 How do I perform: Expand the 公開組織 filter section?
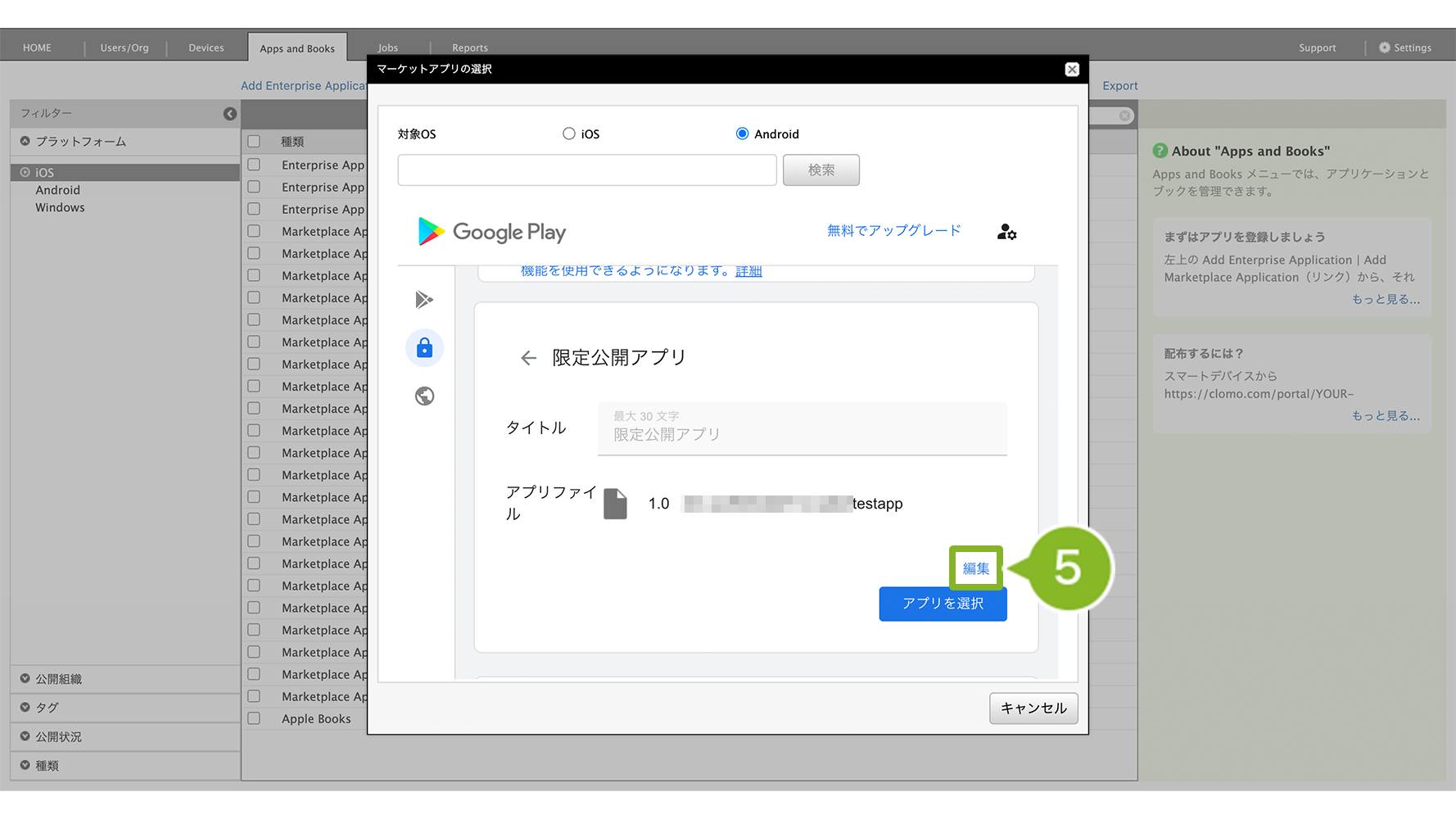(x=57, y=679)
